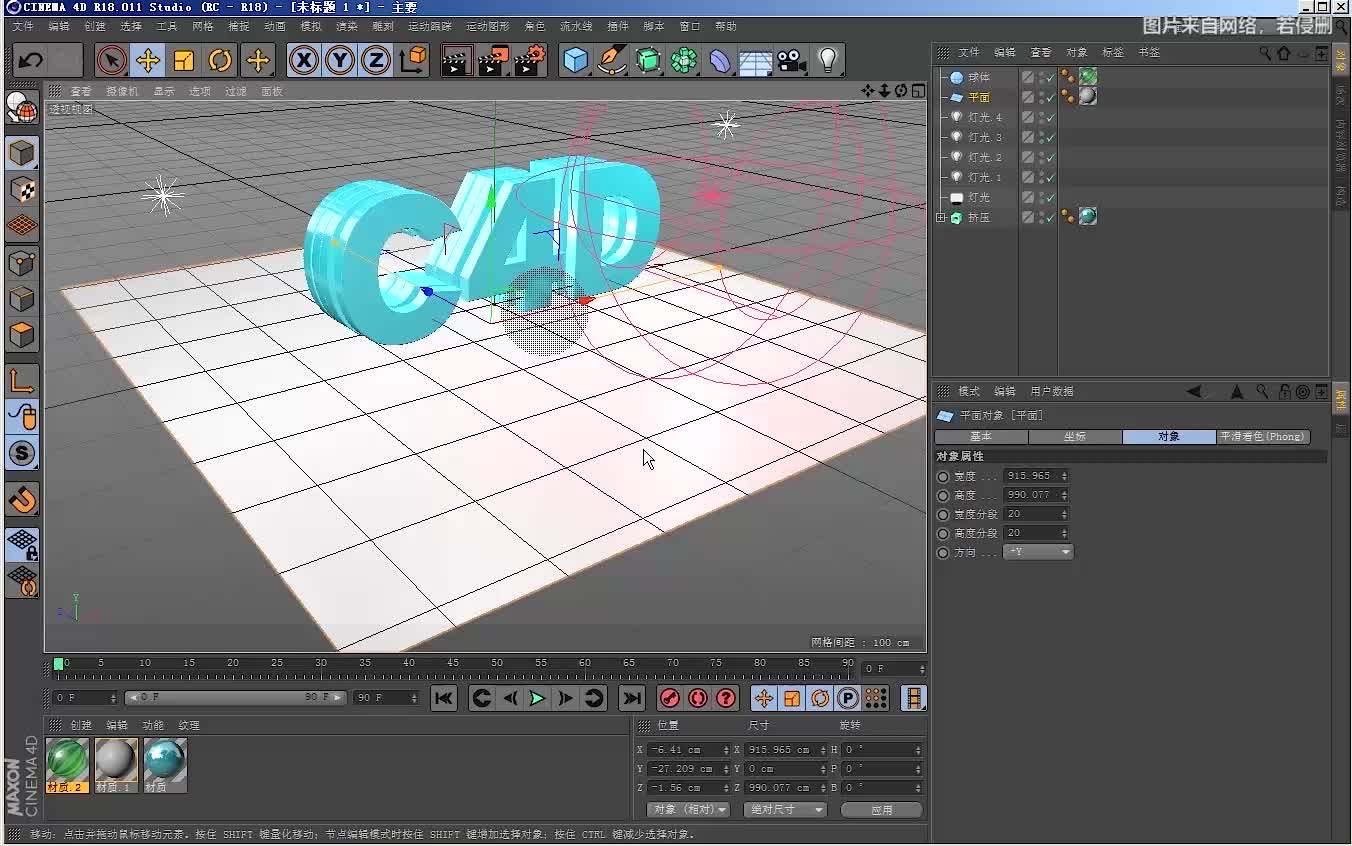
Task: Switch to Texture mode in sidebar
Action: click(22, 190)
